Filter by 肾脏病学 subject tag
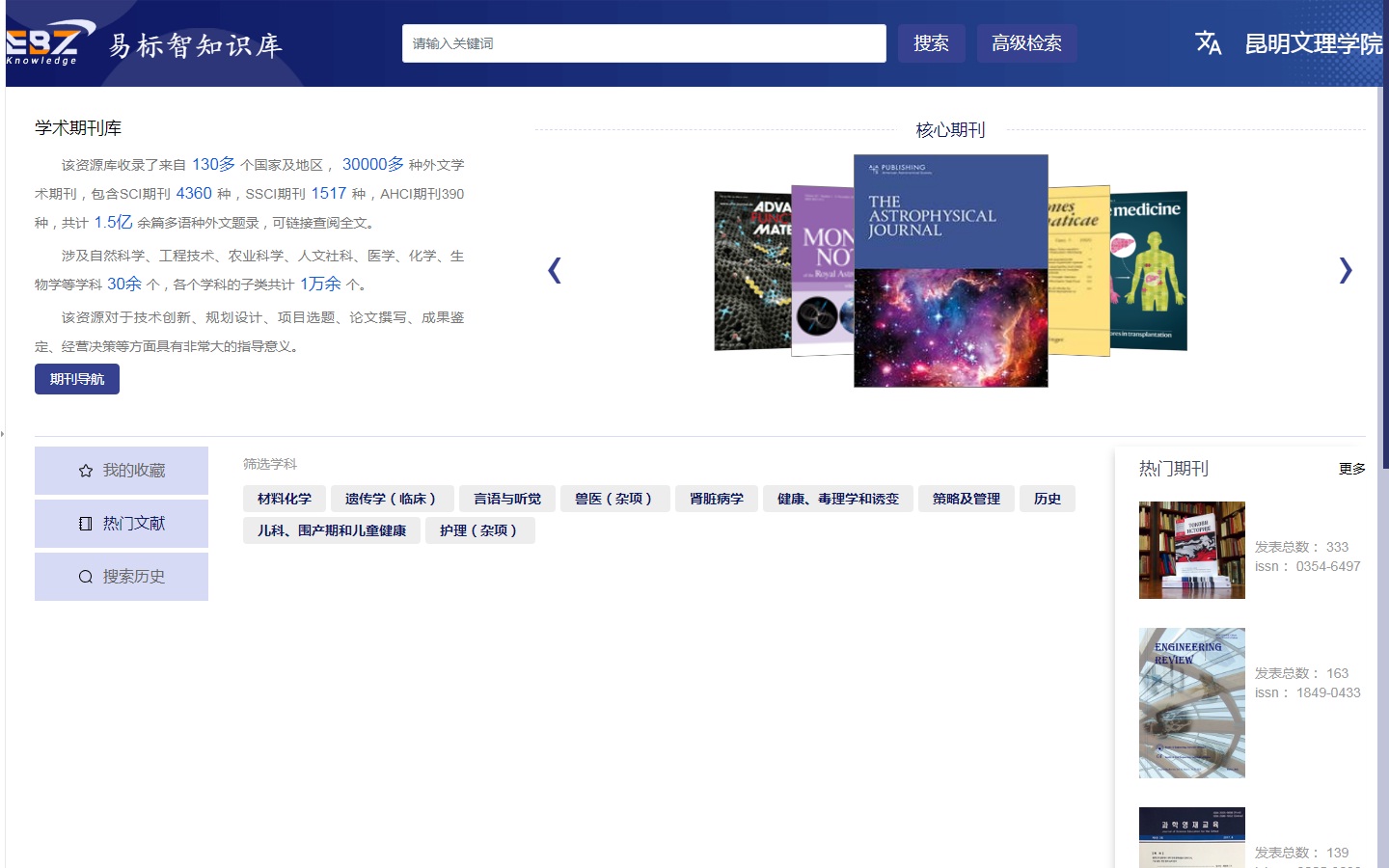Viewport: 1389px width, 868px height. coord(717,499)
